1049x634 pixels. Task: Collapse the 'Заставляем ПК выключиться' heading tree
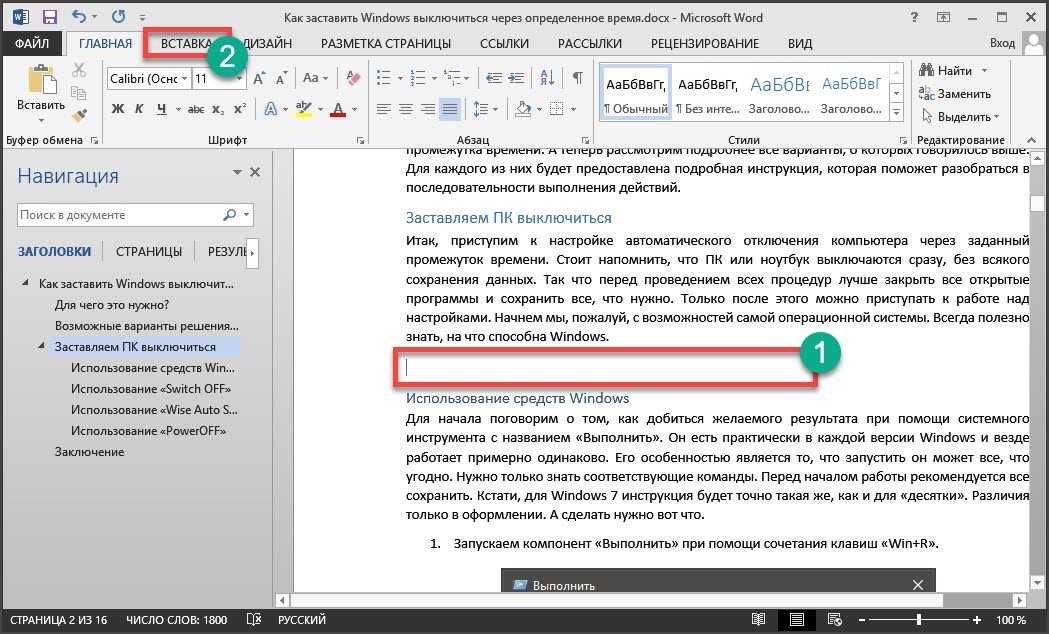(x=41, y=346)
